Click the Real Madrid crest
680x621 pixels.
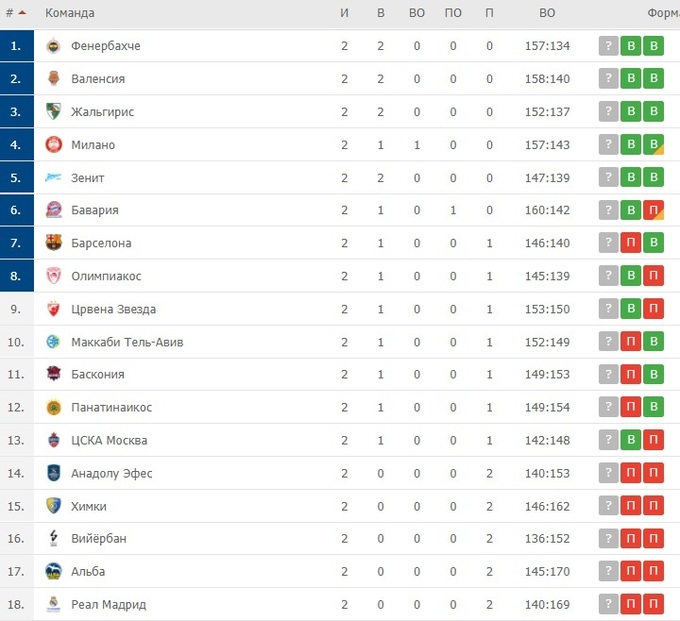pyautogui.click(x=54, y=605)
